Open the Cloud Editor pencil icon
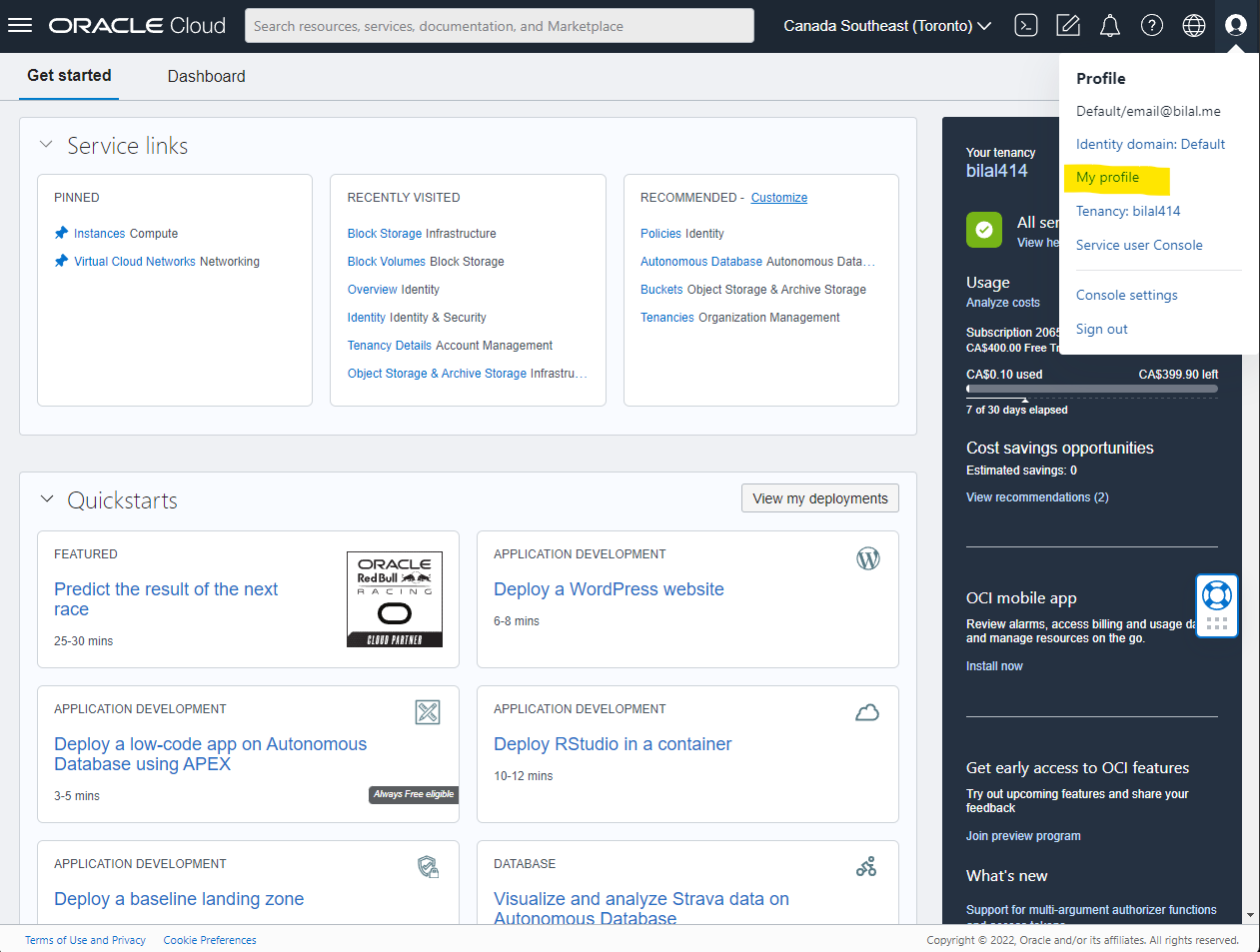Viewport: 1260px width, 952px height. point(1068,25)
